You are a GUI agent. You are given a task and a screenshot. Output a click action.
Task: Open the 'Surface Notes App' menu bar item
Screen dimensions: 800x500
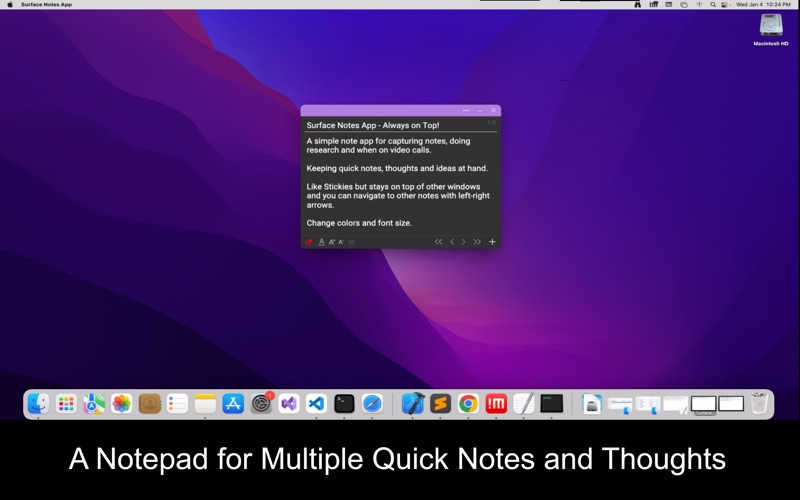(x=46, y=4)
